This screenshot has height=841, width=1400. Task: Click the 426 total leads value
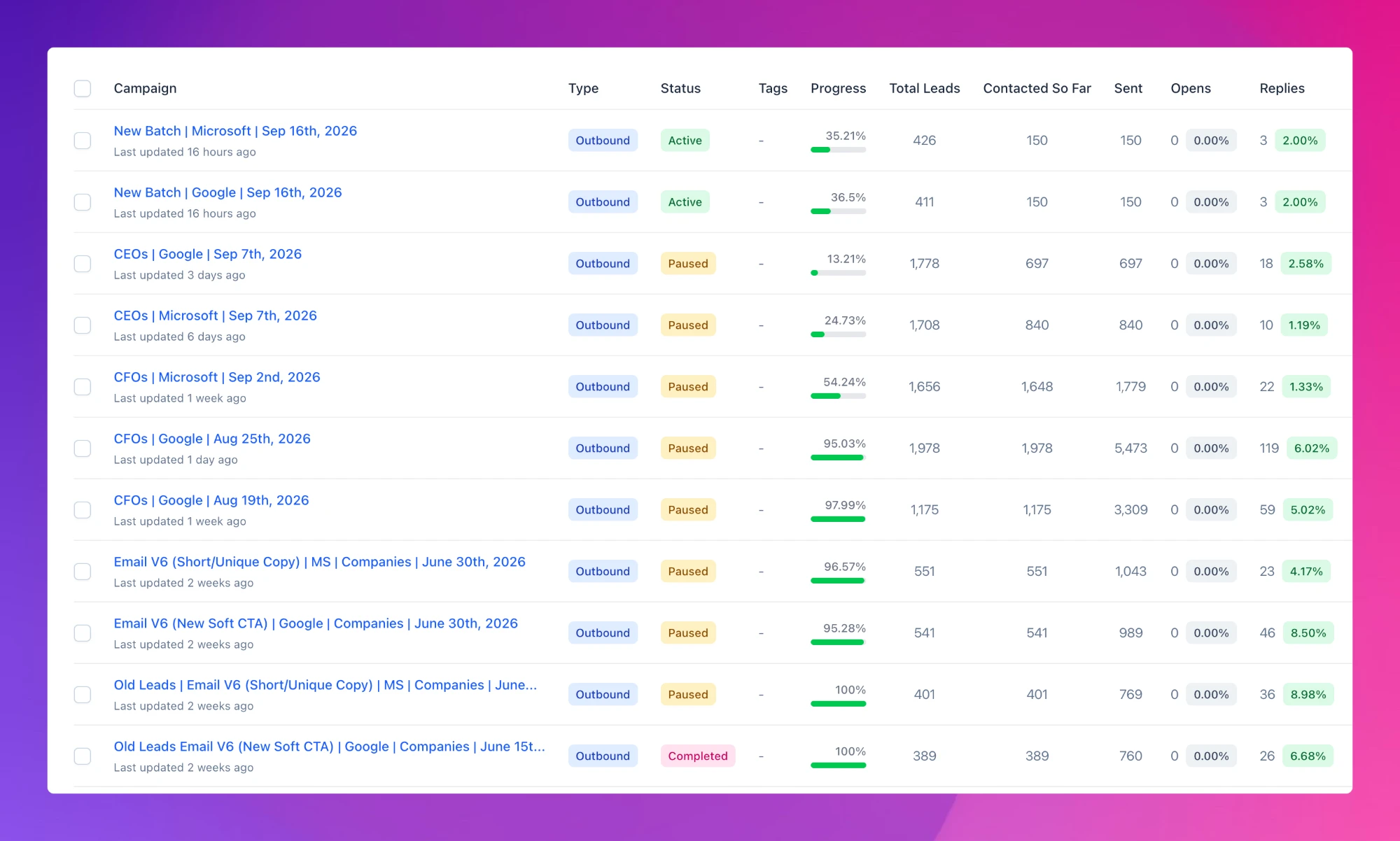[x=924, y=141]
